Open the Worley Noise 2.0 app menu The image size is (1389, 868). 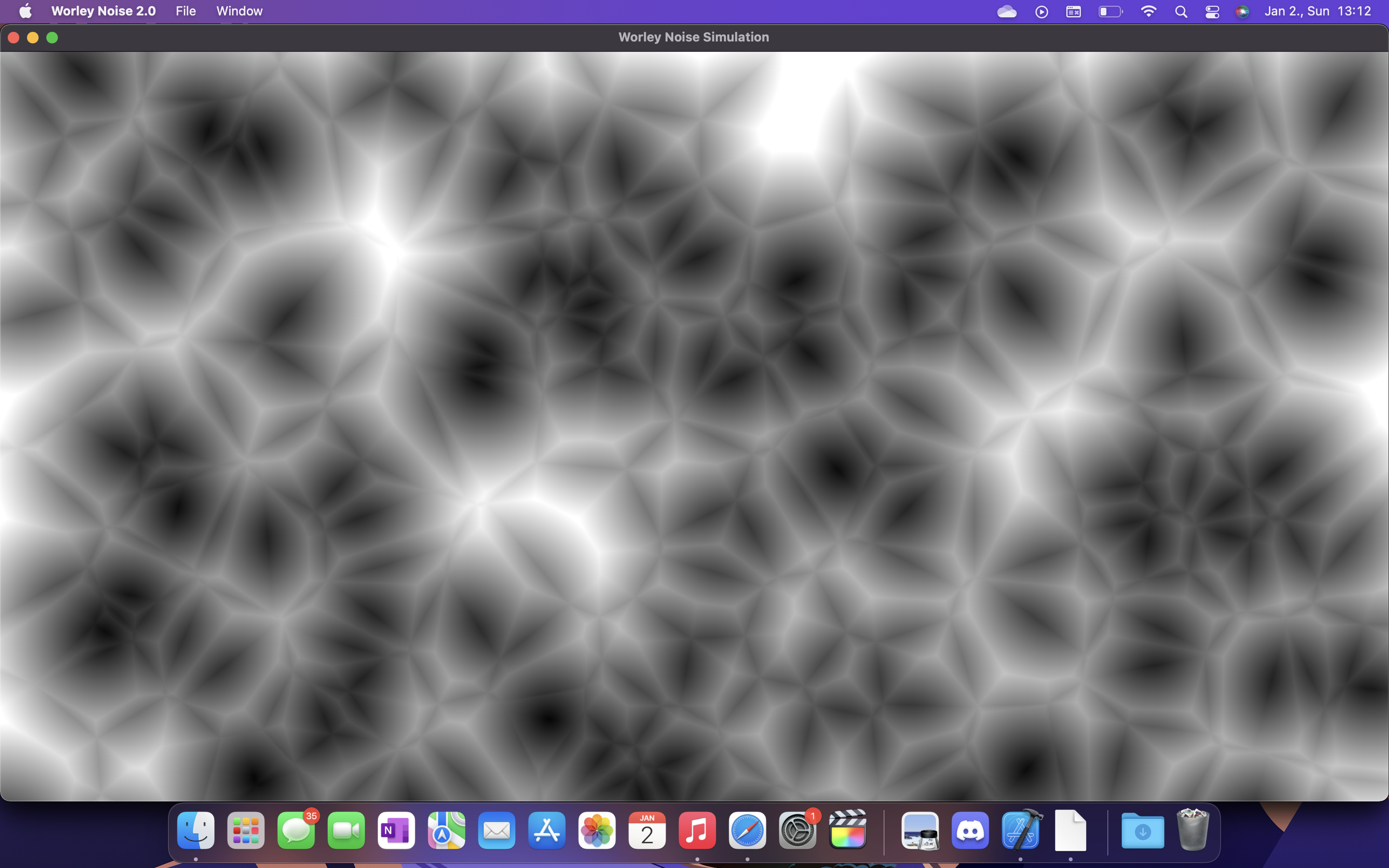pyautogui.click(x=103, y=12)
